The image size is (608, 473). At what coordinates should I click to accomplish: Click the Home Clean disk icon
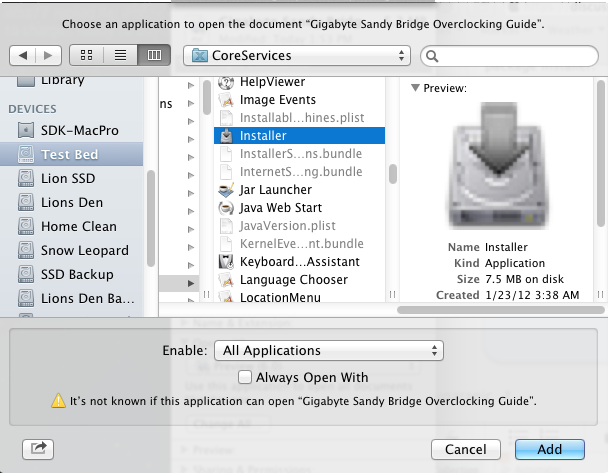pyautogui.click(x=26, y=226)
